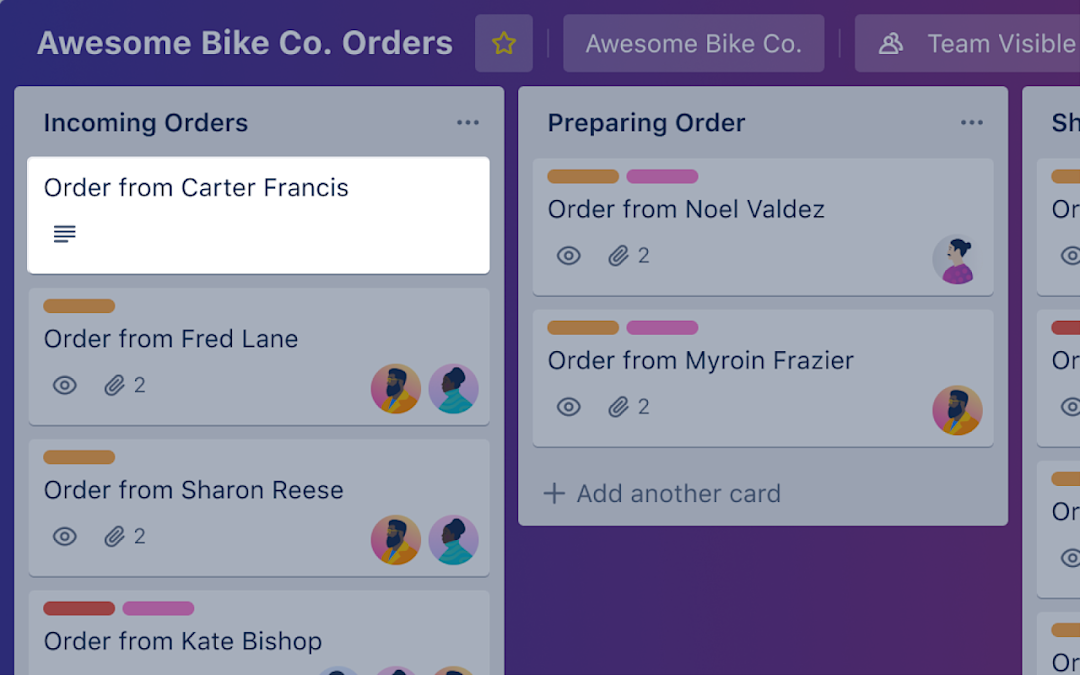
Task: Toggle watching on Sharon Reese card
Action: (x=64, y=537)
